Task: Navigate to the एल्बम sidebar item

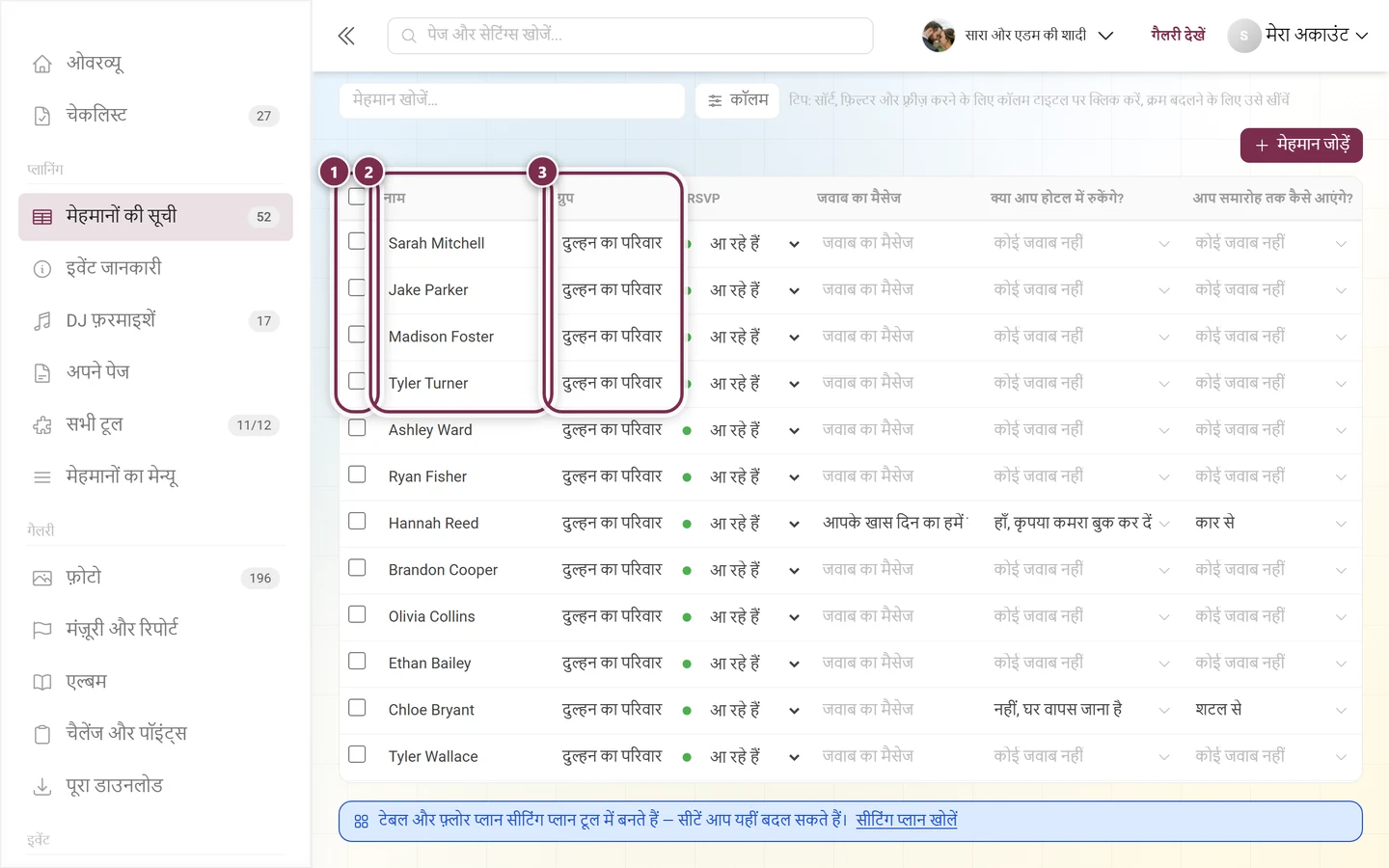Action: click(155, 683)
